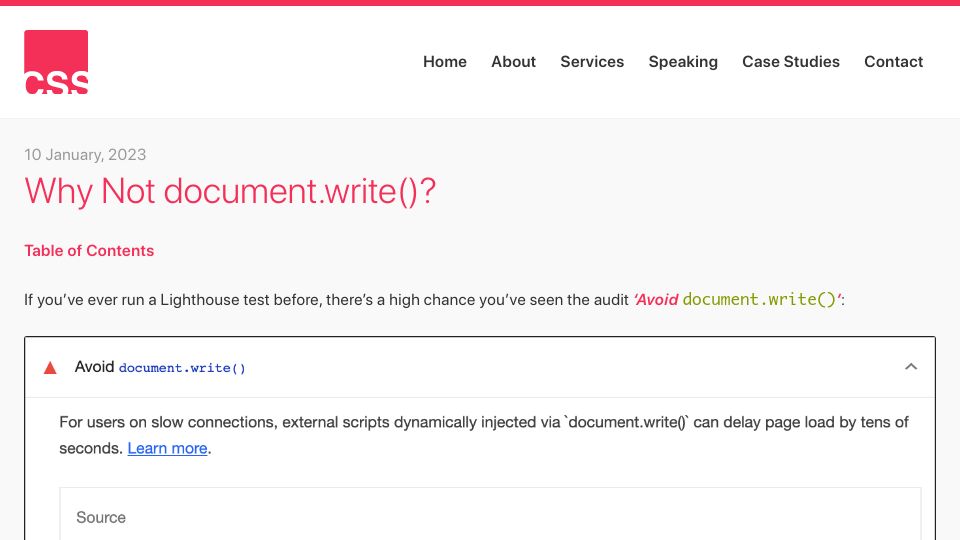
Task: Click the 'For users on slow connections' description
Action: click(484, 435)
